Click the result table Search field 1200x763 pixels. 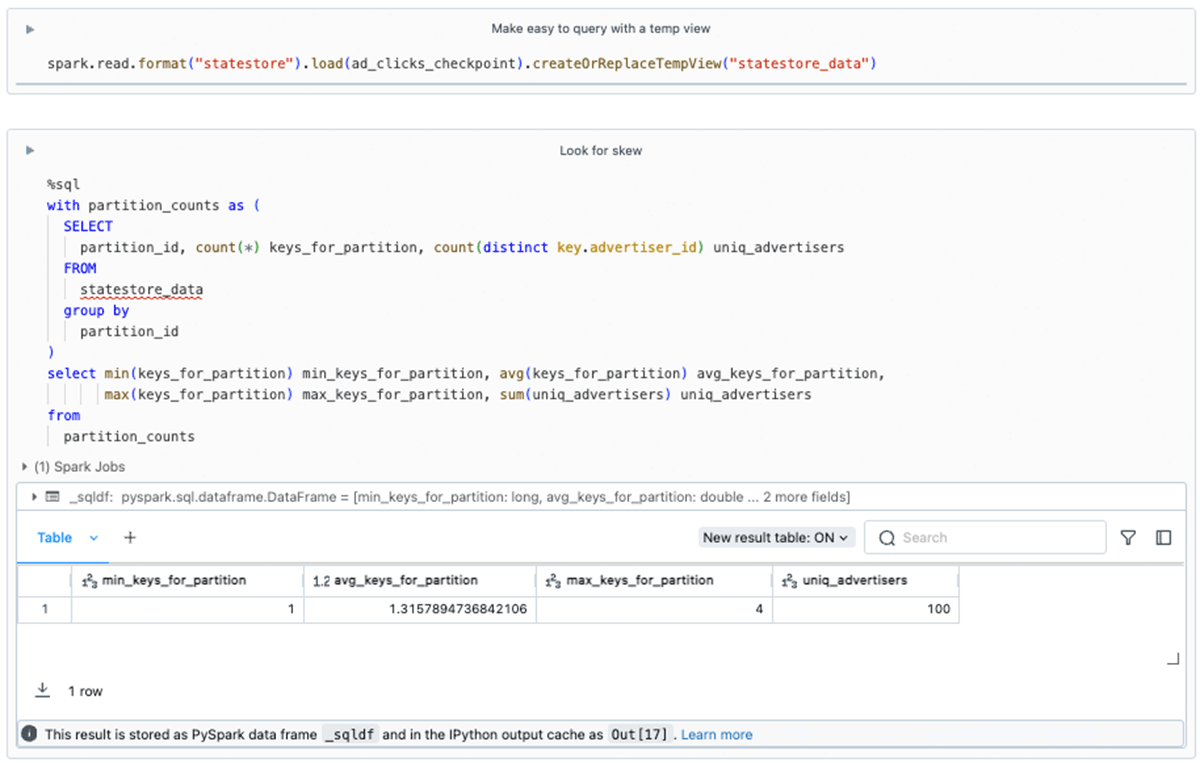pyautogui.click(x=985, y=538)
